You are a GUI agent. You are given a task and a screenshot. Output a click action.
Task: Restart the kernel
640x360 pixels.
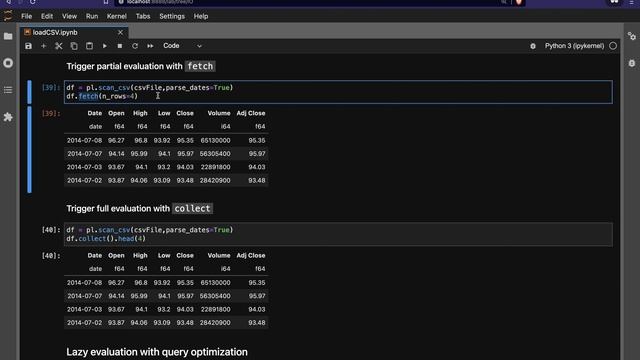click(x=135, y=46)
